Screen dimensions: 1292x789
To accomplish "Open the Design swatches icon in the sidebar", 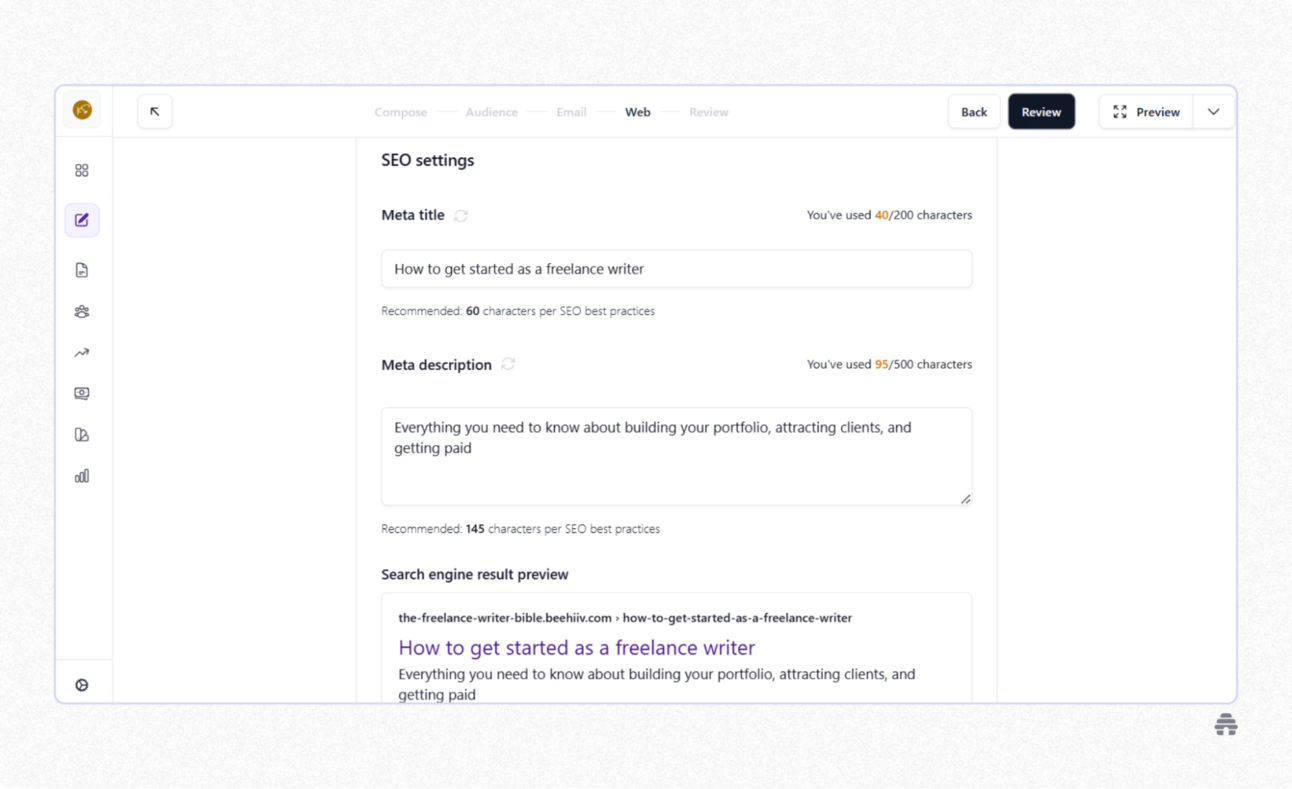I will 82,434.
